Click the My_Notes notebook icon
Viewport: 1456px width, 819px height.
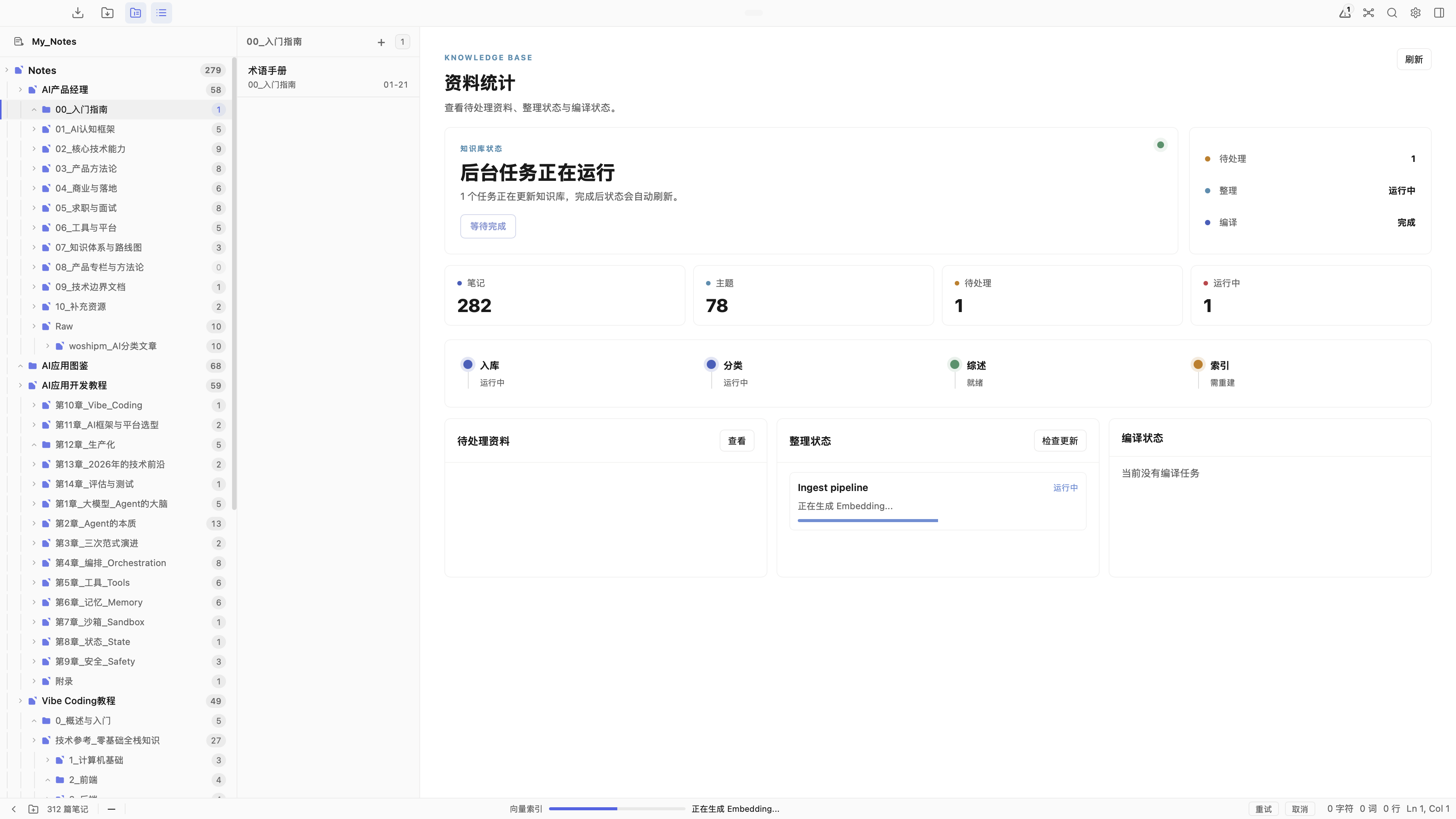click(x=19, y=41)
